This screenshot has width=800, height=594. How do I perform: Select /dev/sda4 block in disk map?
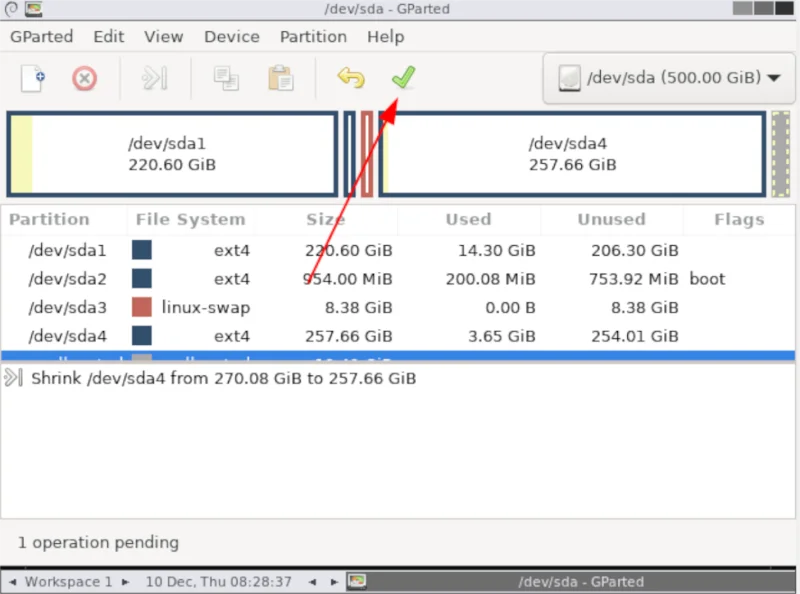coord(572,154)
